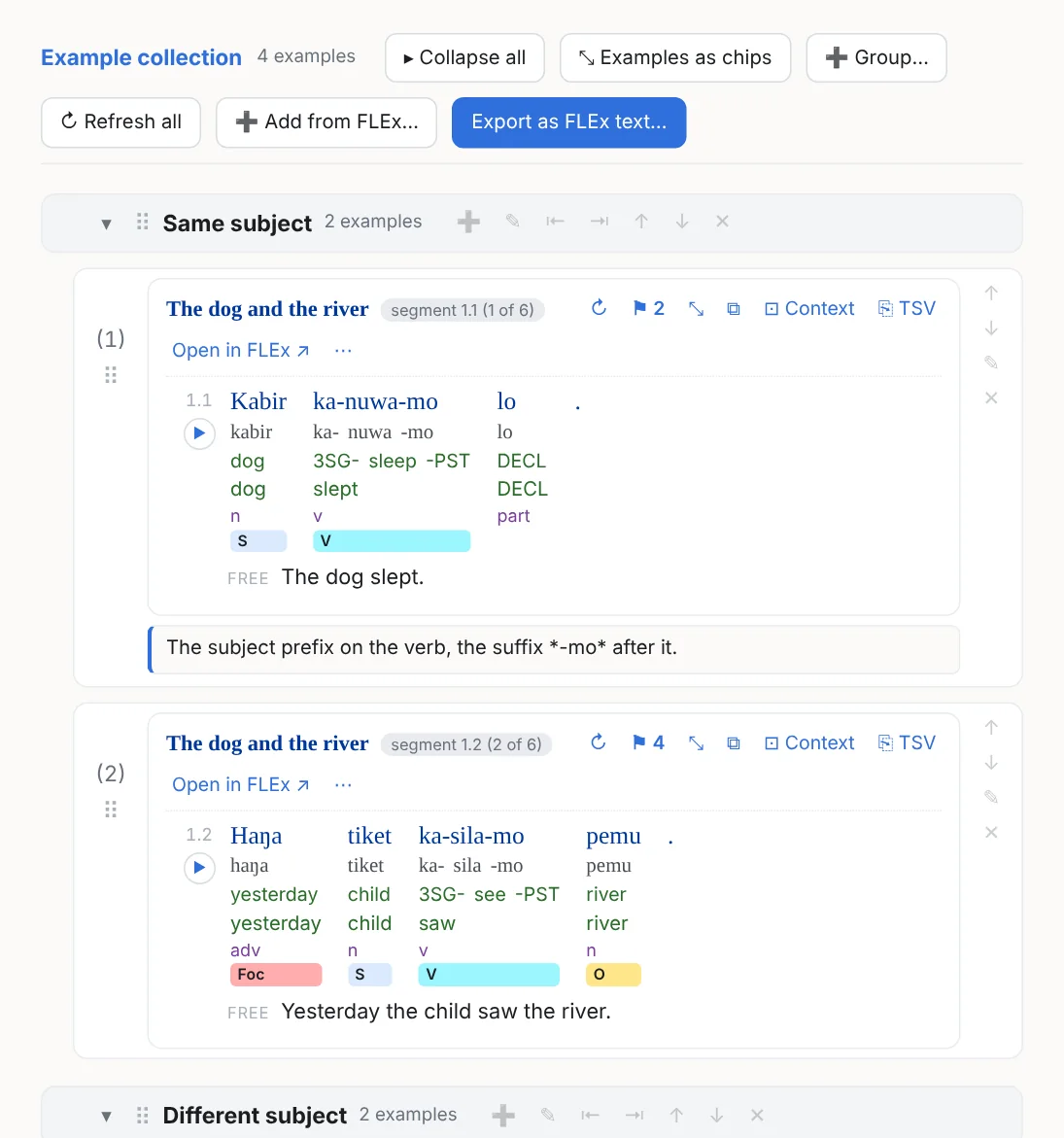Grab the drag handle for example (1)
The height and width of the screenshot is (1138, 1064).
coord(111,374)
